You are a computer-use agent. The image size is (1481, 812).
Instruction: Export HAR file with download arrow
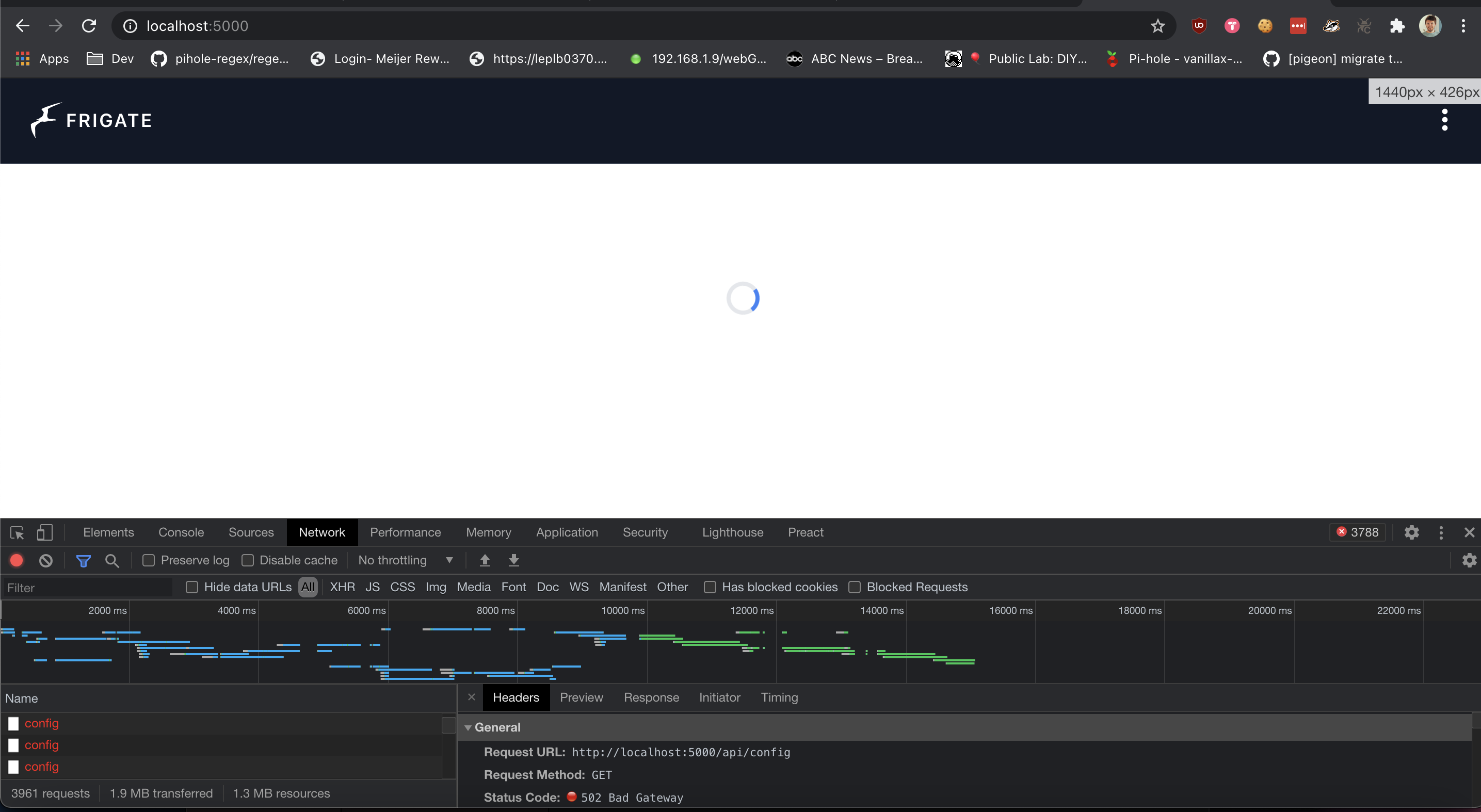point(513,560)
